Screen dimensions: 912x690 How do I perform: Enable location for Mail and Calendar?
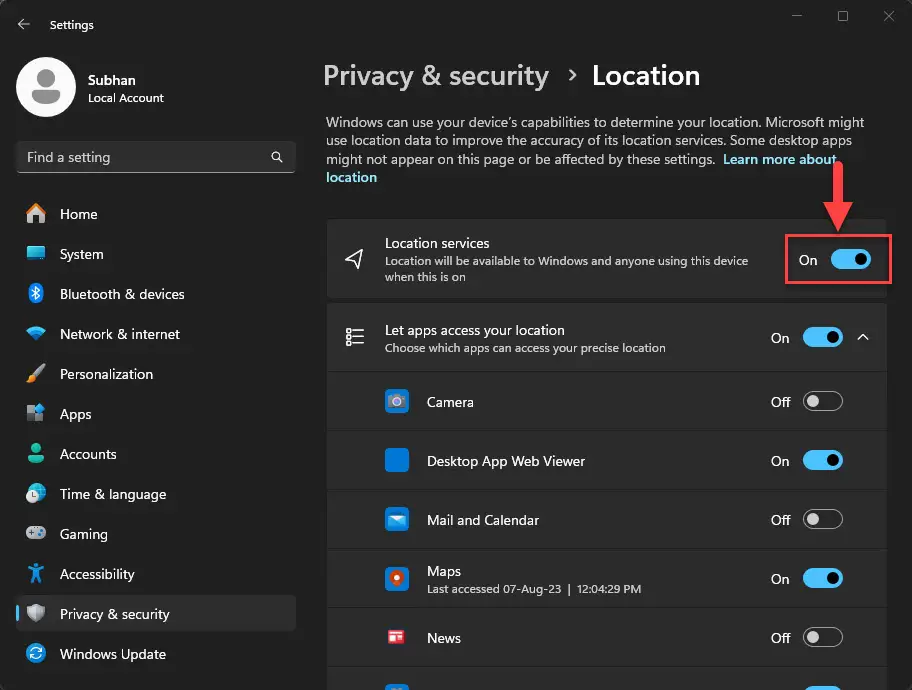pyautogui.click(x=822, y=520)
